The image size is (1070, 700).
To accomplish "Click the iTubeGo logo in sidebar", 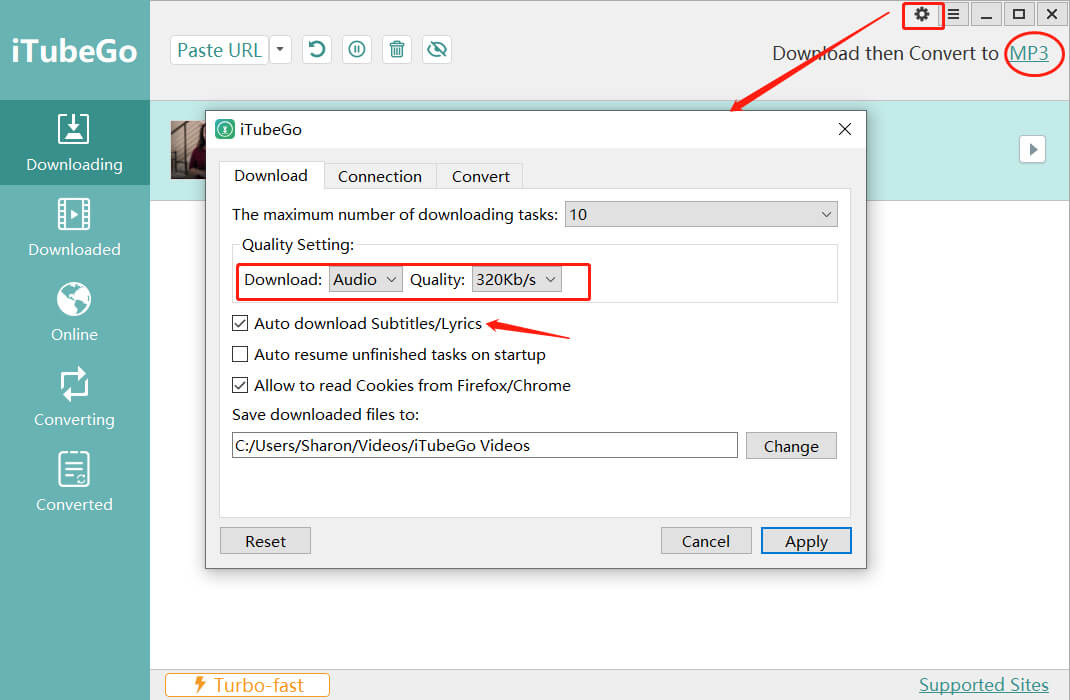I will [74, 51].
